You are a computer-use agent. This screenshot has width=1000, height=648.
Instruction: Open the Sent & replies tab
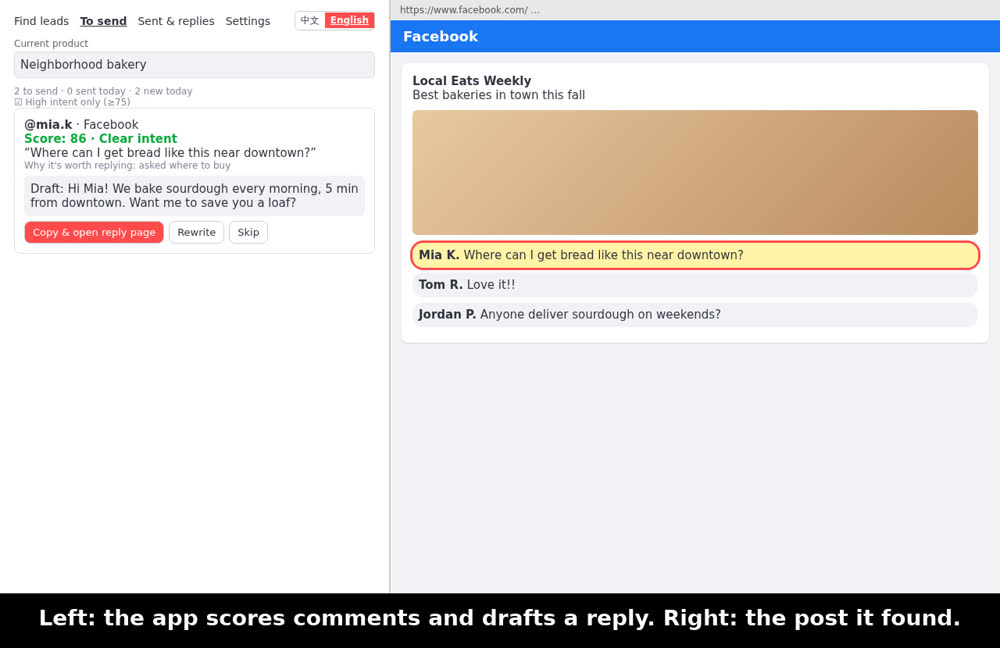[176, 21]
